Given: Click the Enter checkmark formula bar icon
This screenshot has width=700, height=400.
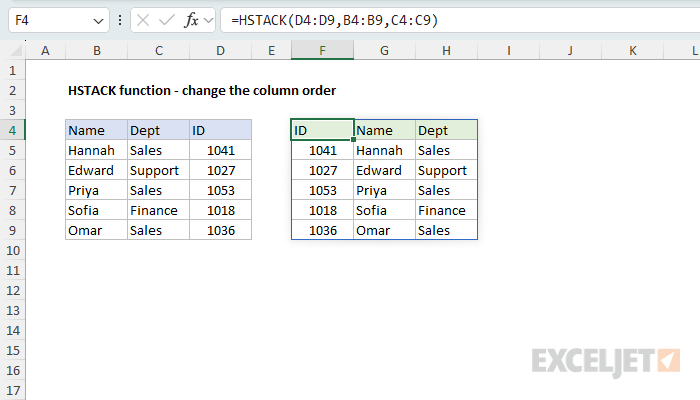Looking at the screenshot, I should pos(167,20).
